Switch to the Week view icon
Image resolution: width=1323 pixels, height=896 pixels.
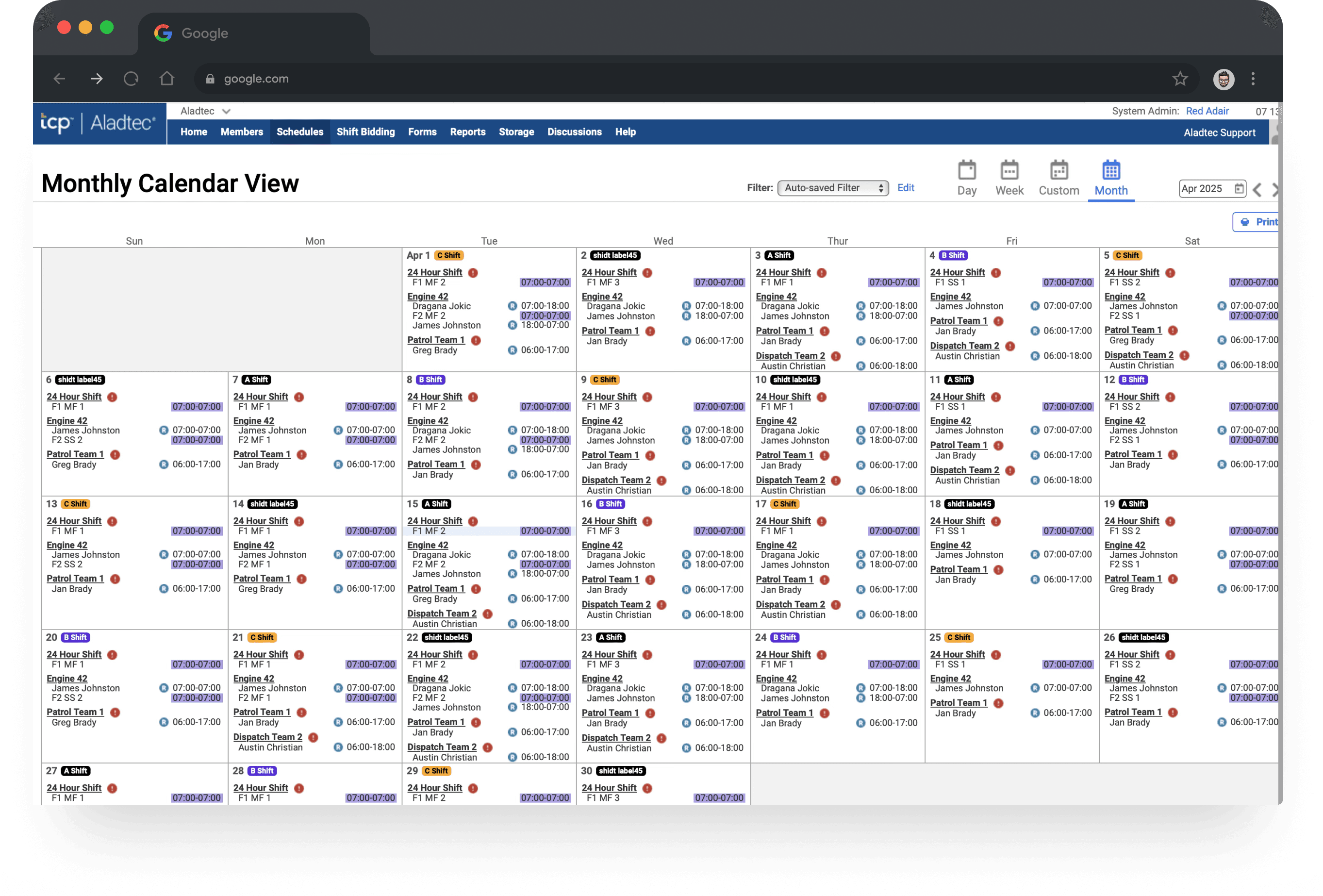click(x=1009, y=169)
